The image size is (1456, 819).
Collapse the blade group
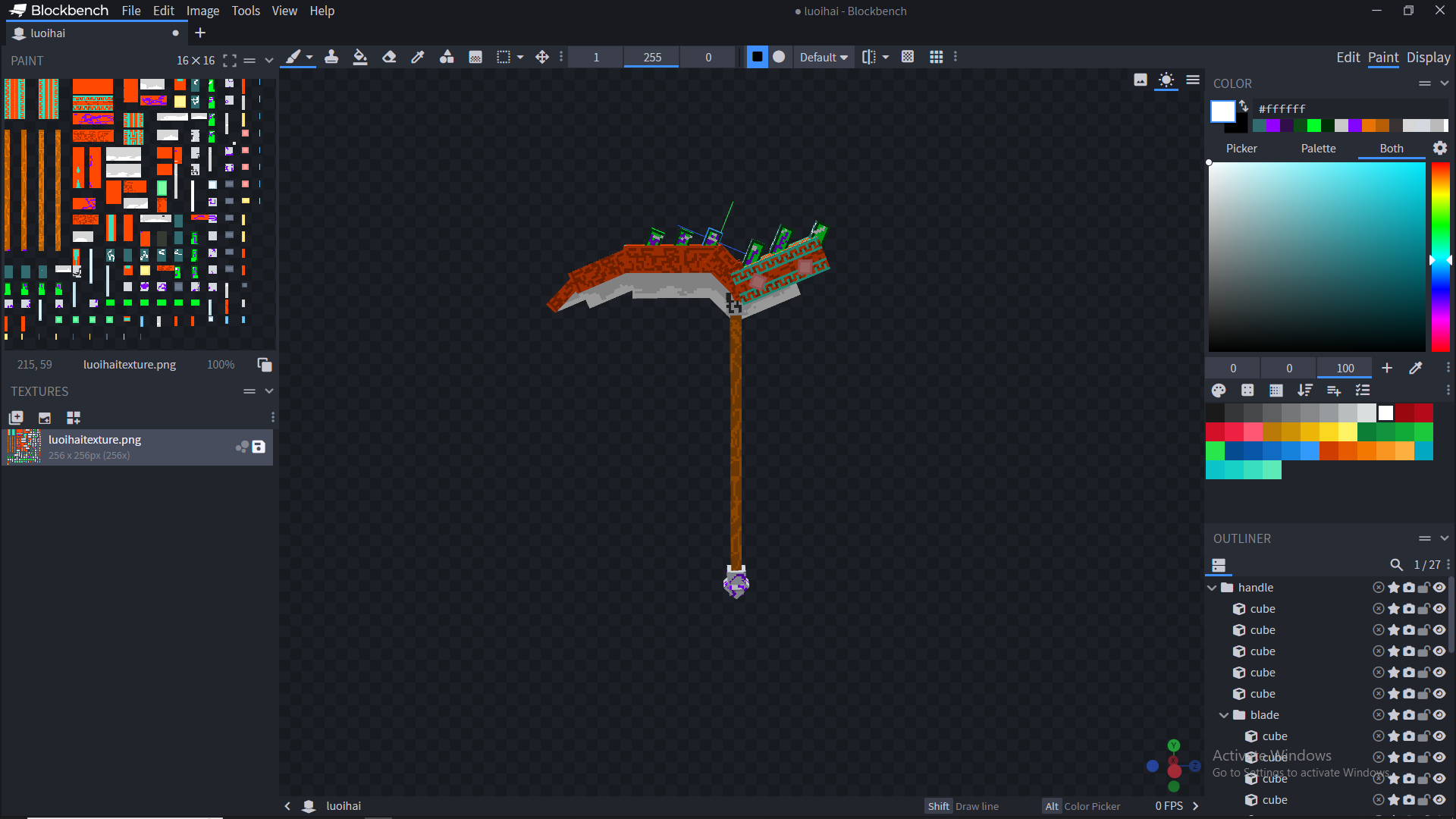pos(1224,715)
